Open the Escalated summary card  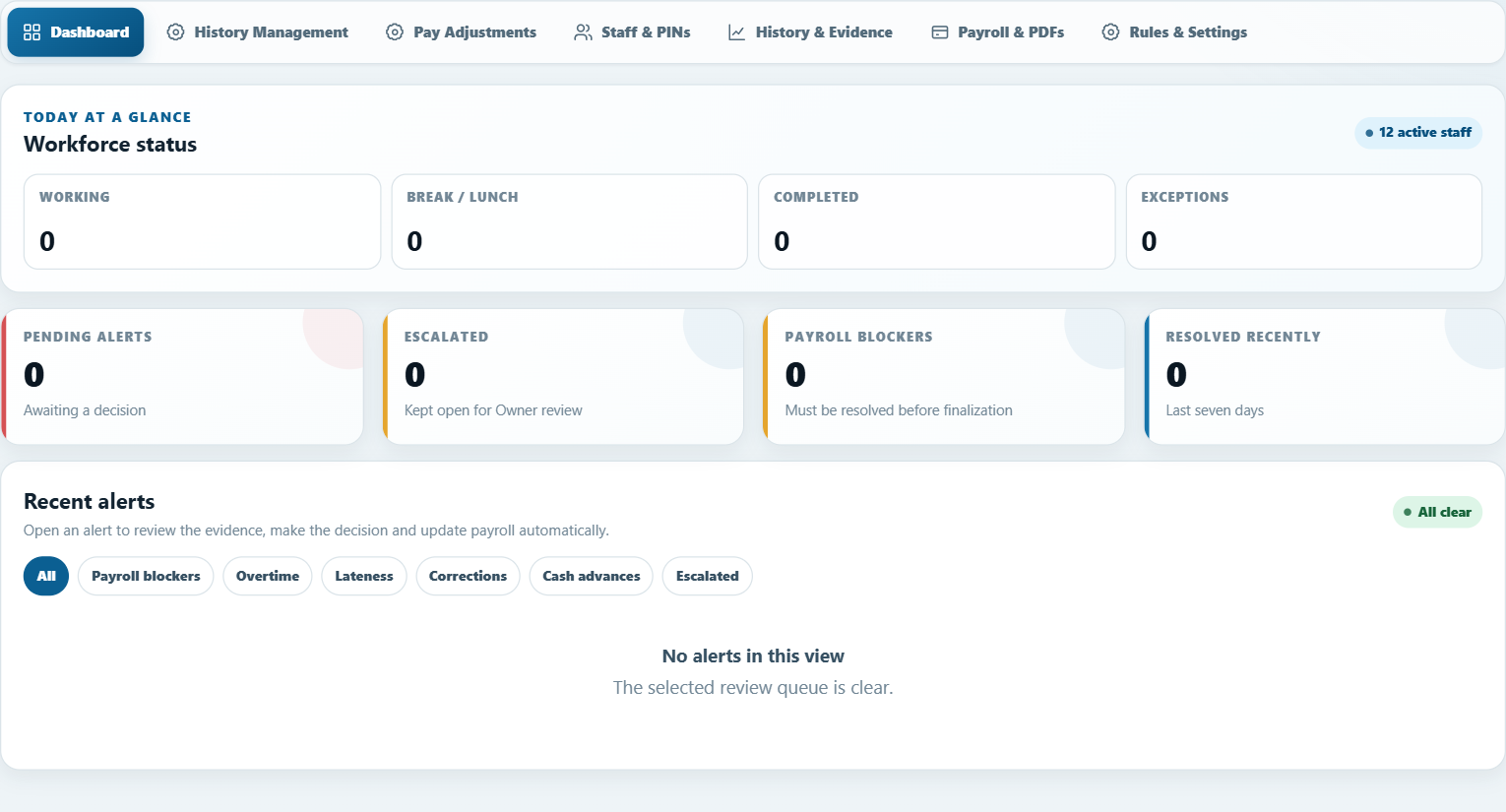[x=563, y=376]
